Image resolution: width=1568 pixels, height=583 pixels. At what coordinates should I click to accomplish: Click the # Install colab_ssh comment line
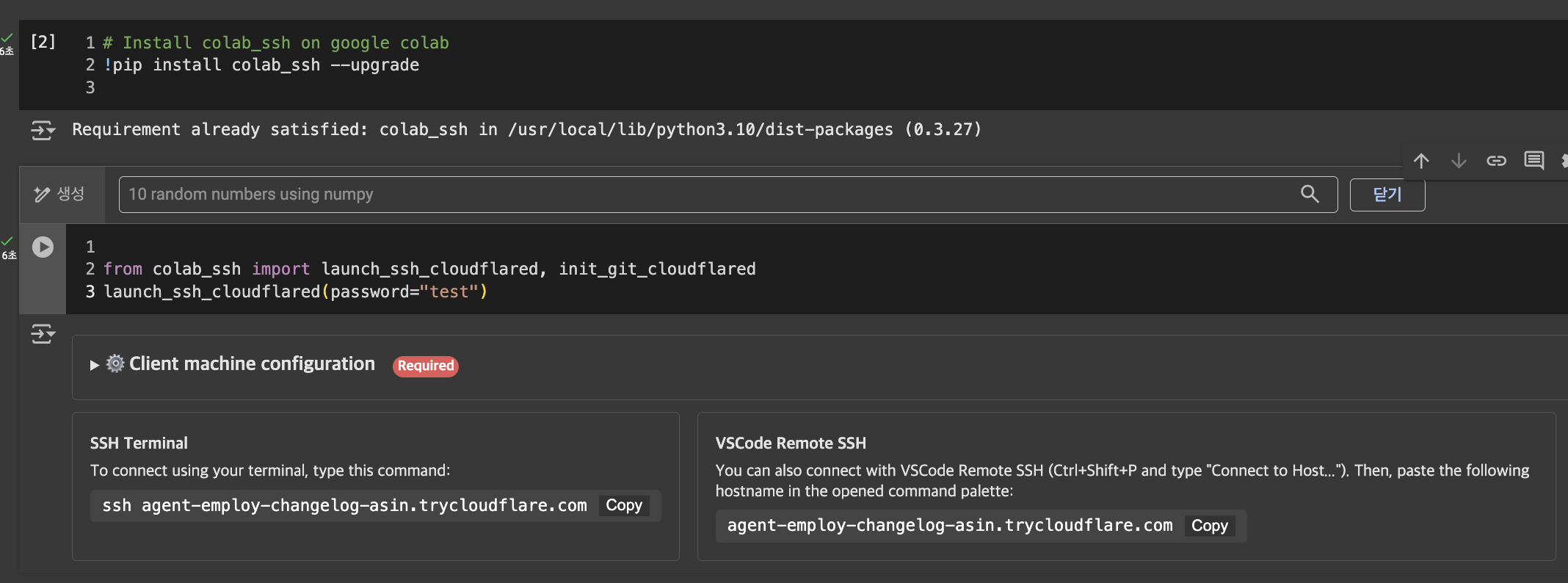(x=276, y=43)
